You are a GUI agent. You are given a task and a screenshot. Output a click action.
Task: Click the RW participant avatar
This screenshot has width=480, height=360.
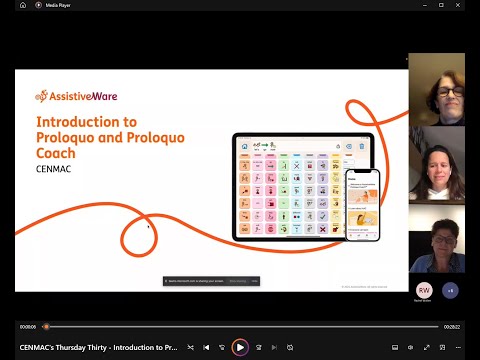coord(424,290)
